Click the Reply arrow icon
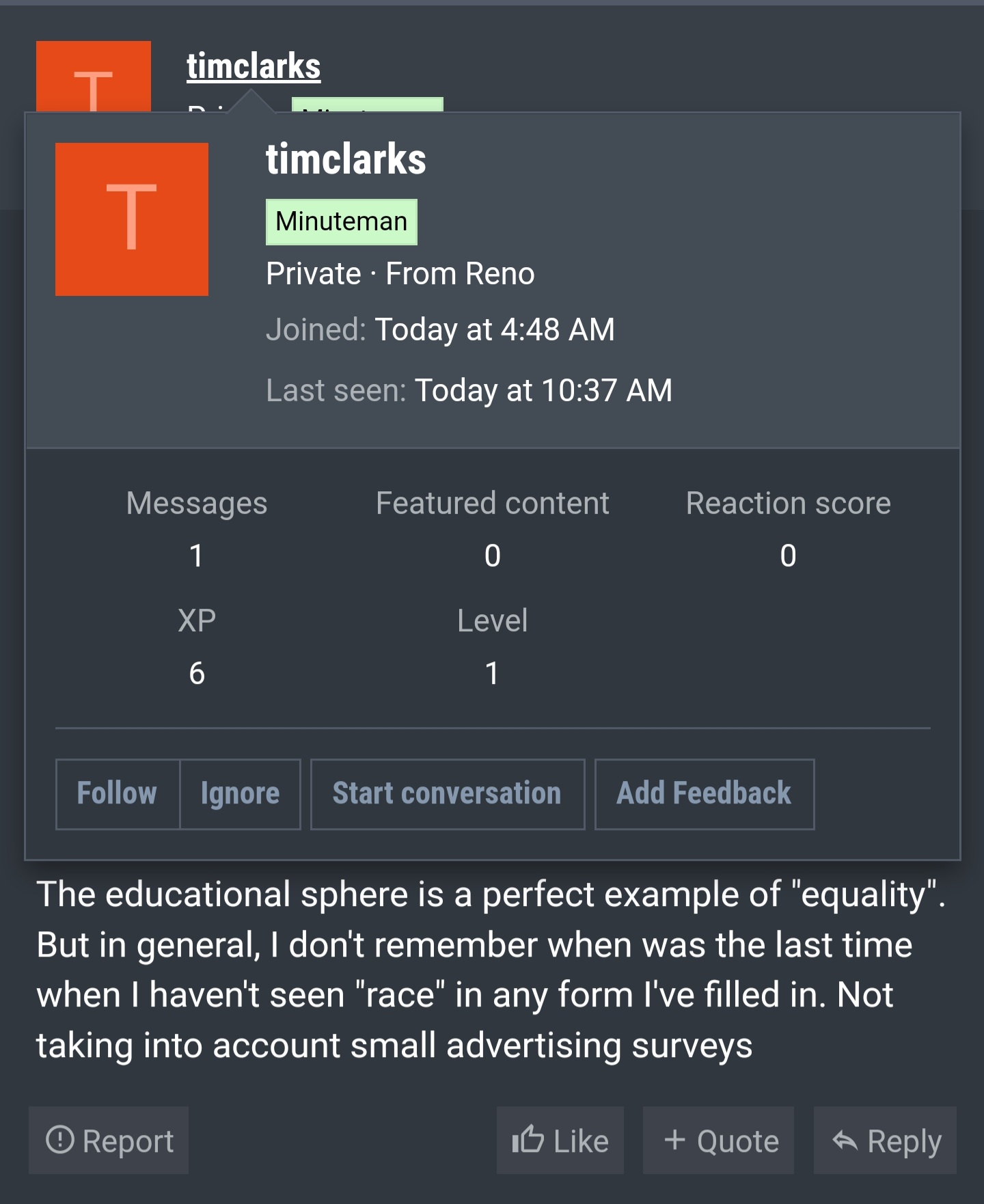The height and width of the screenshot is (1204, 984). 845,1140
